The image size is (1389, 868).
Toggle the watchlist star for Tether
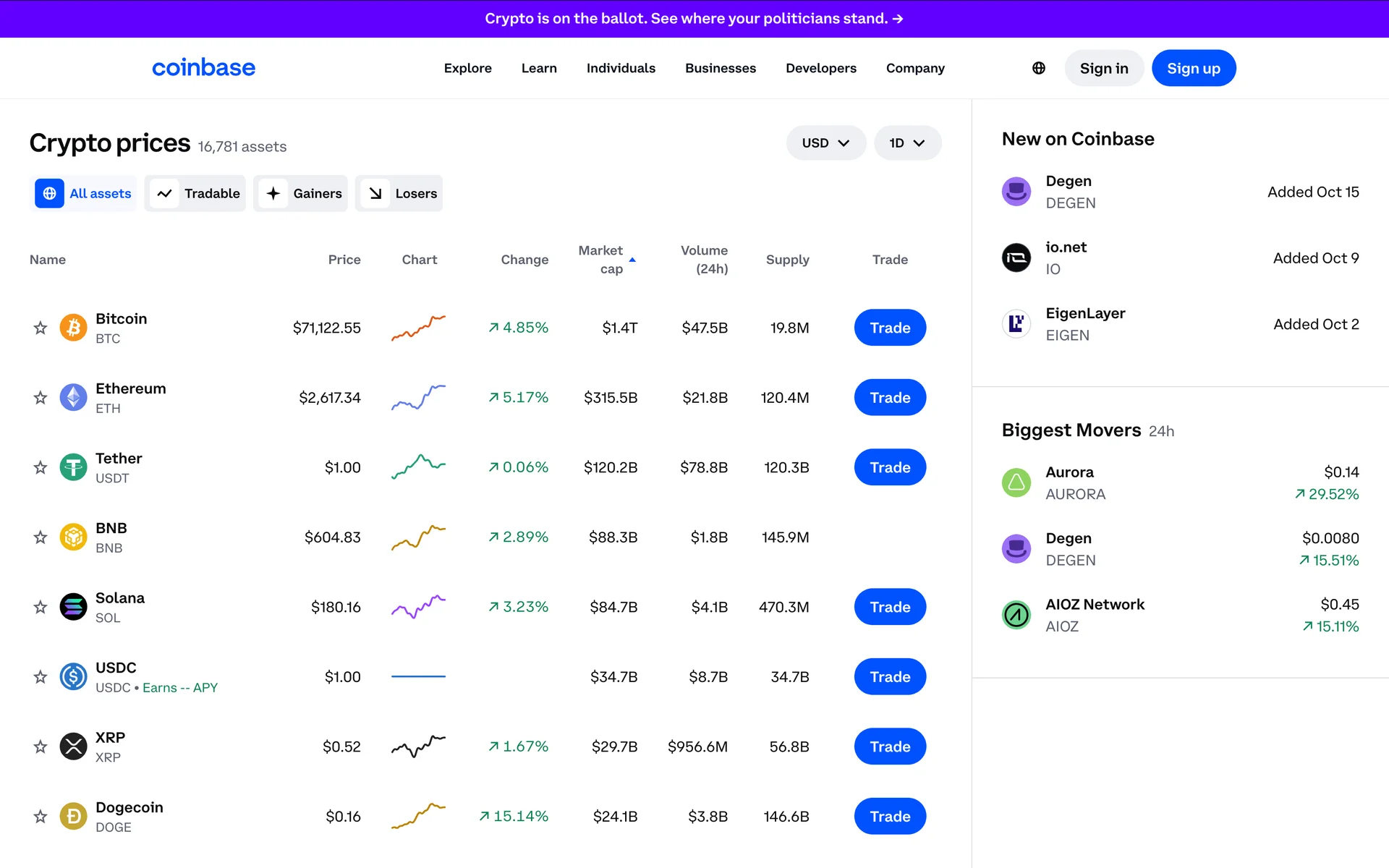pyautogui.click(x=41, y=467)
